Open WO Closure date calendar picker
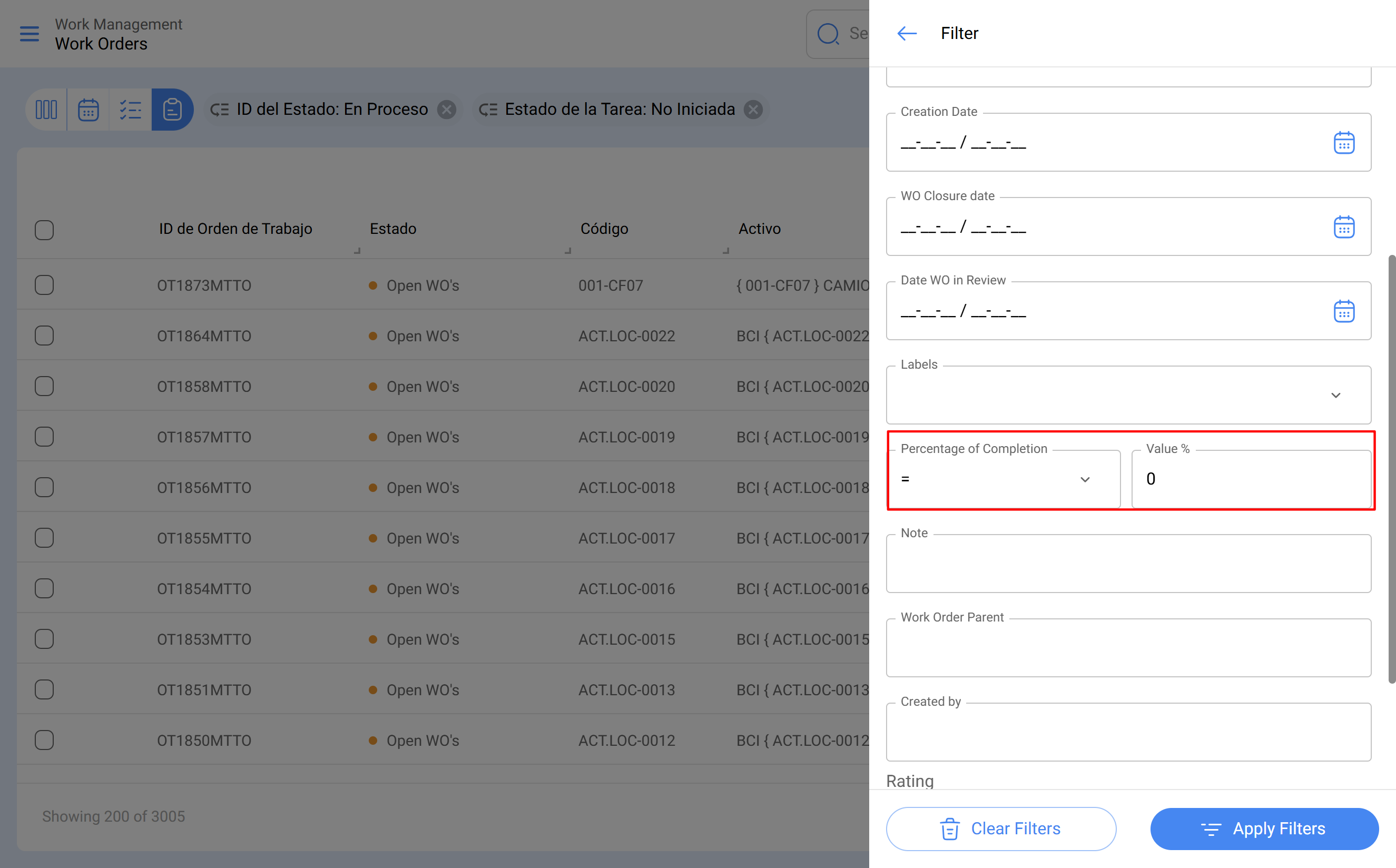 click(1344, 227)
